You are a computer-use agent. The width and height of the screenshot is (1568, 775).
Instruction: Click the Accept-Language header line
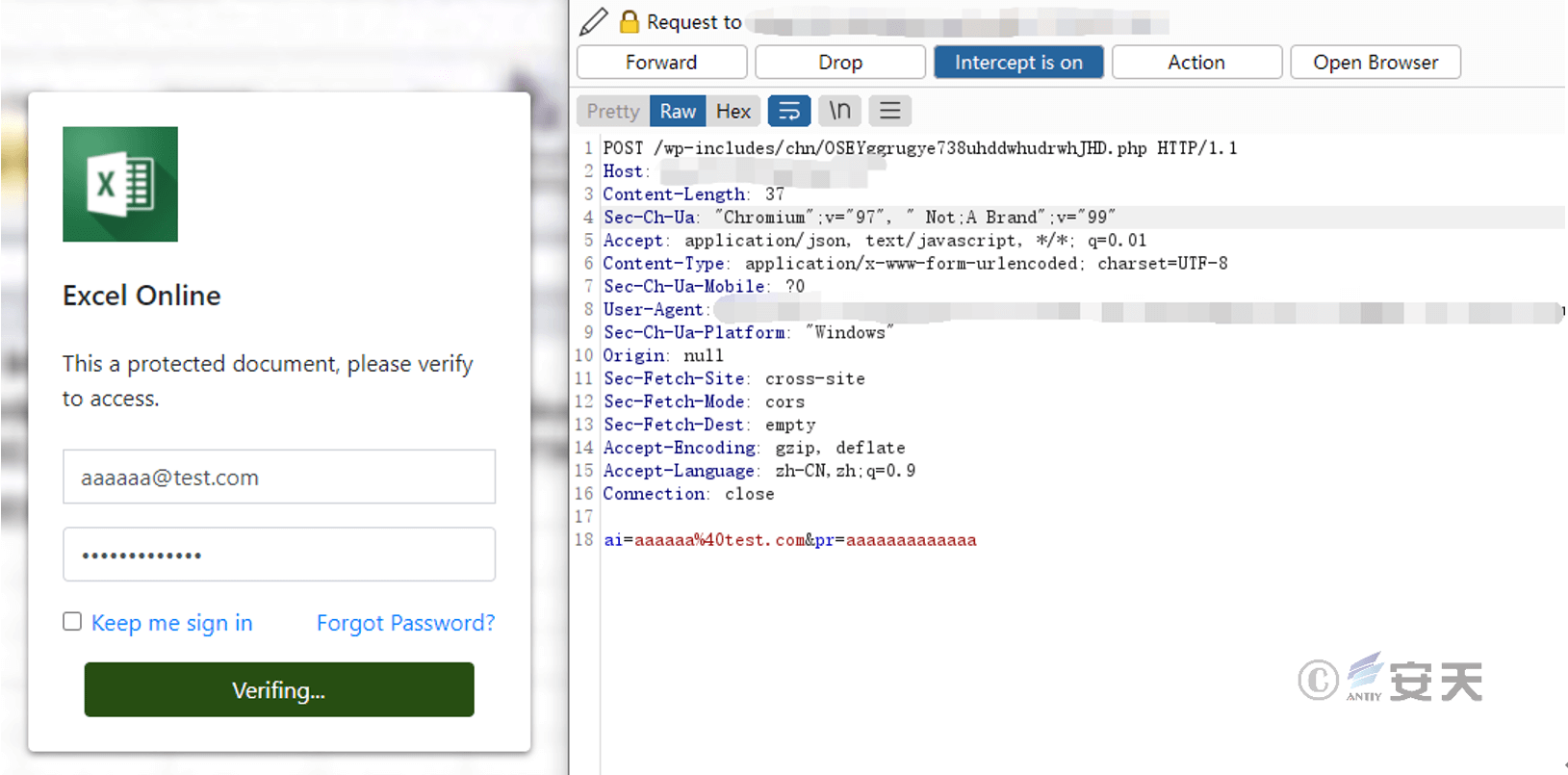759,472
